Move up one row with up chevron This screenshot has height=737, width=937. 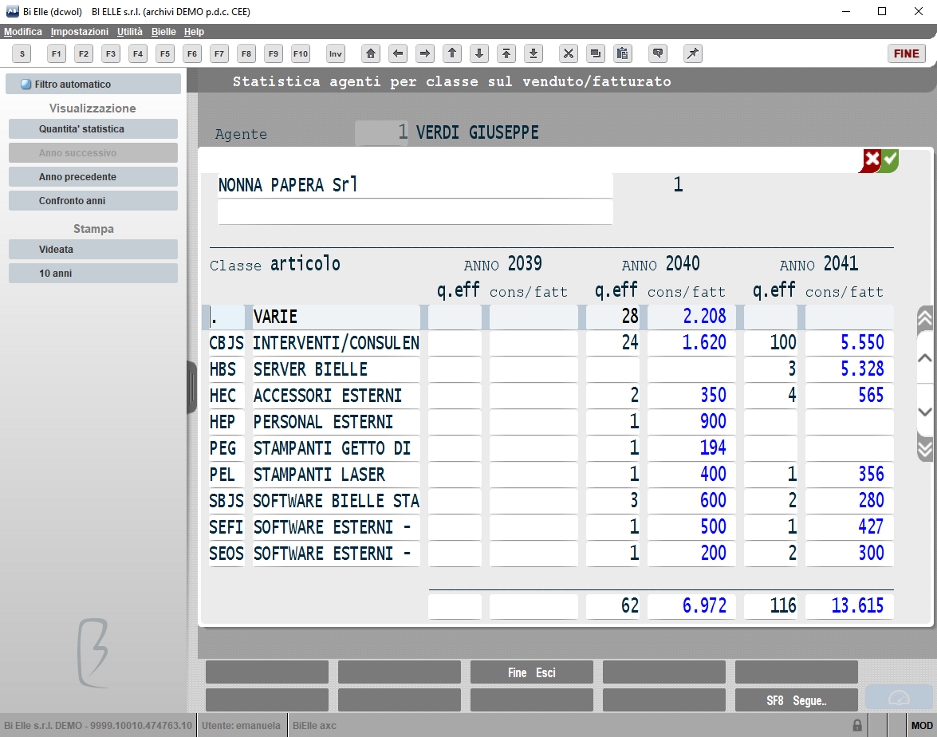(x=924, y=358)
